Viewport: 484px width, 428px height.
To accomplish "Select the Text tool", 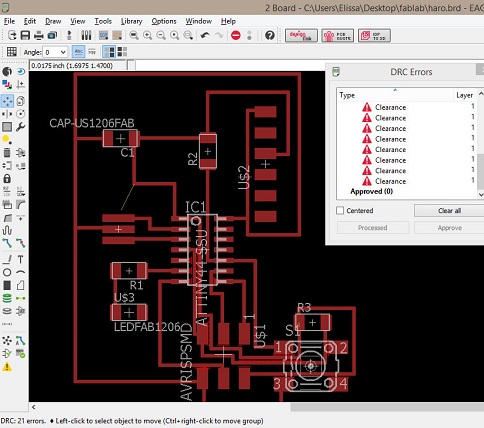I will point(20,259).
